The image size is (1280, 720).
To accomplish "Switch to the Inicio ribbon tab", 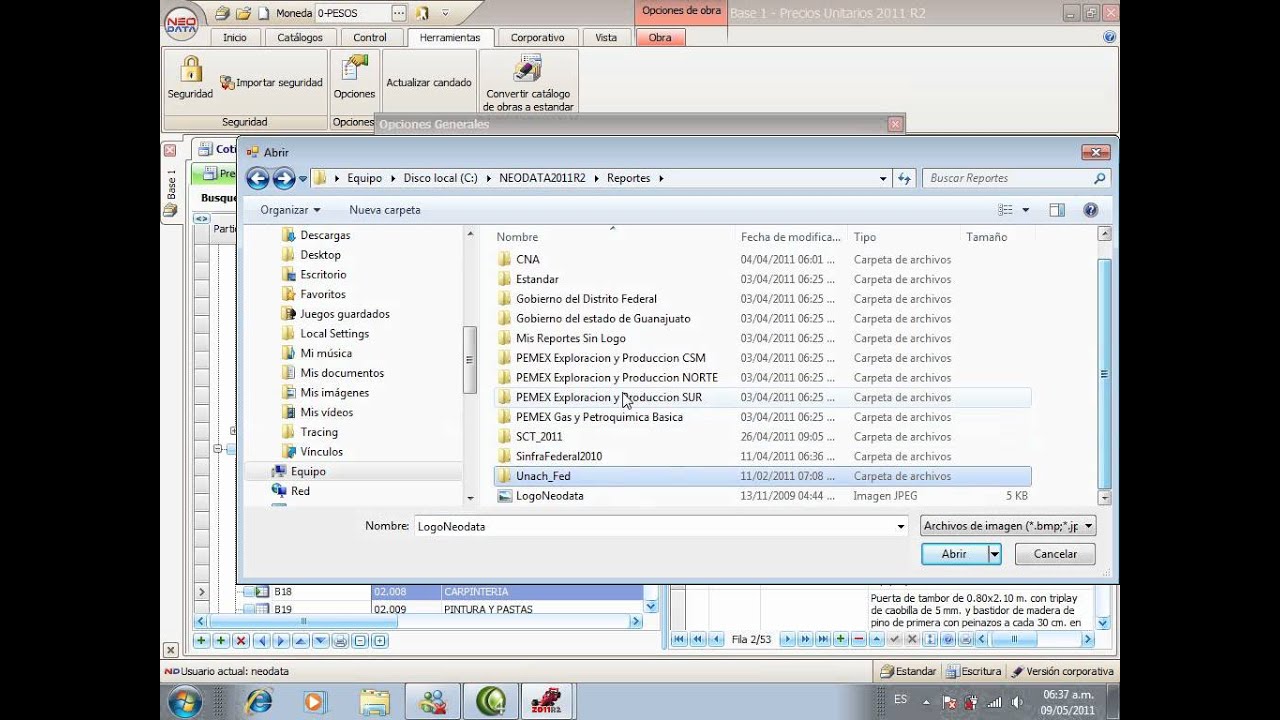I will (x=235, y=38).
